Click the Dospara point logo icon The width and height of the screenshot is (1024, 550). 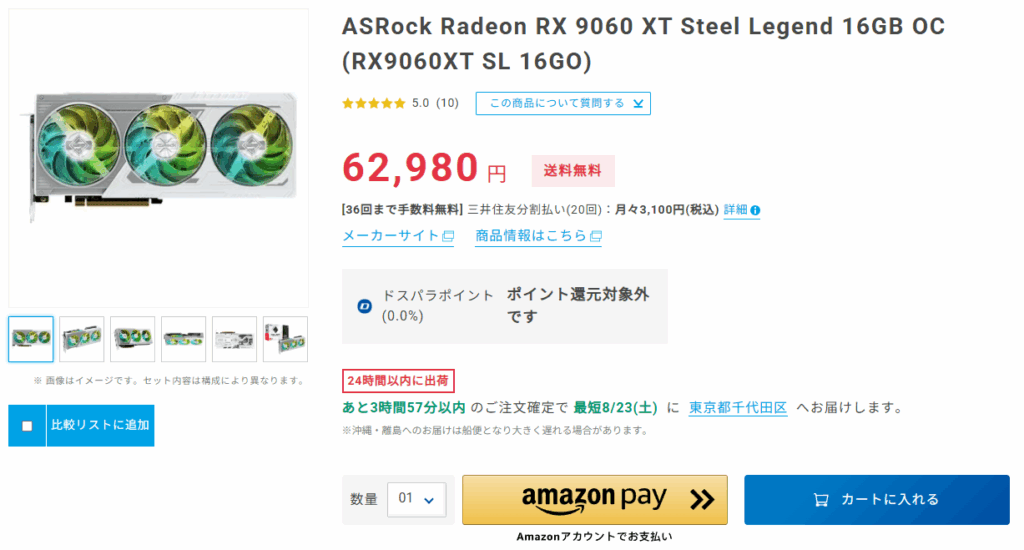pyautogui.click(x=364, y=306)
